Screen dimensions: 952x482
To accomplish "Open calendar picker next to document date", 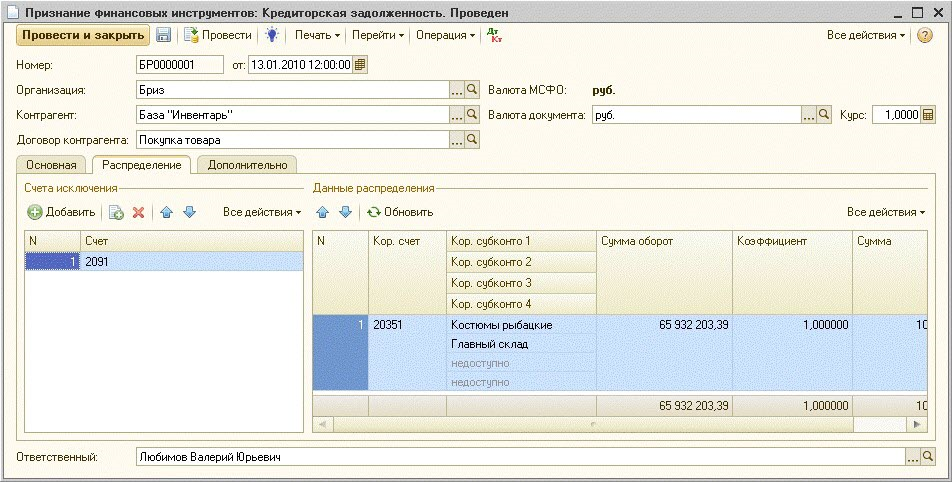I will coord(360,65).
